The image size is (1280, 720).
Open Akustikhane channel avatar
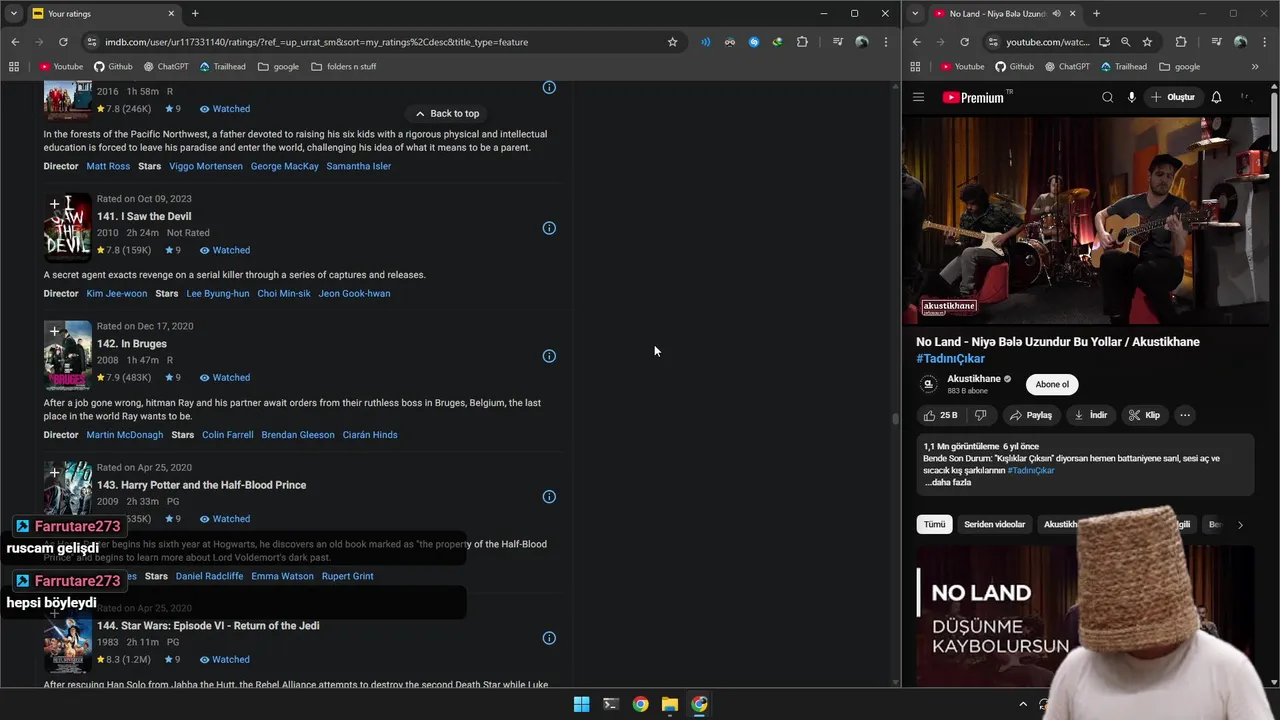coord(928,384)
